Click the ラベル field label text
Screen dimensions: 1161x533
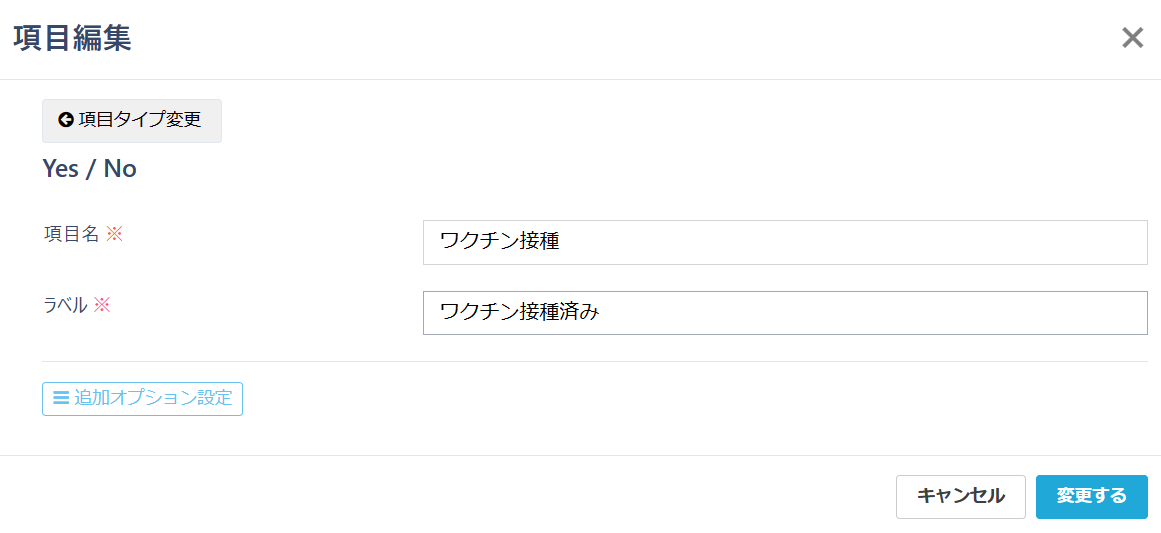click(65, 305)
